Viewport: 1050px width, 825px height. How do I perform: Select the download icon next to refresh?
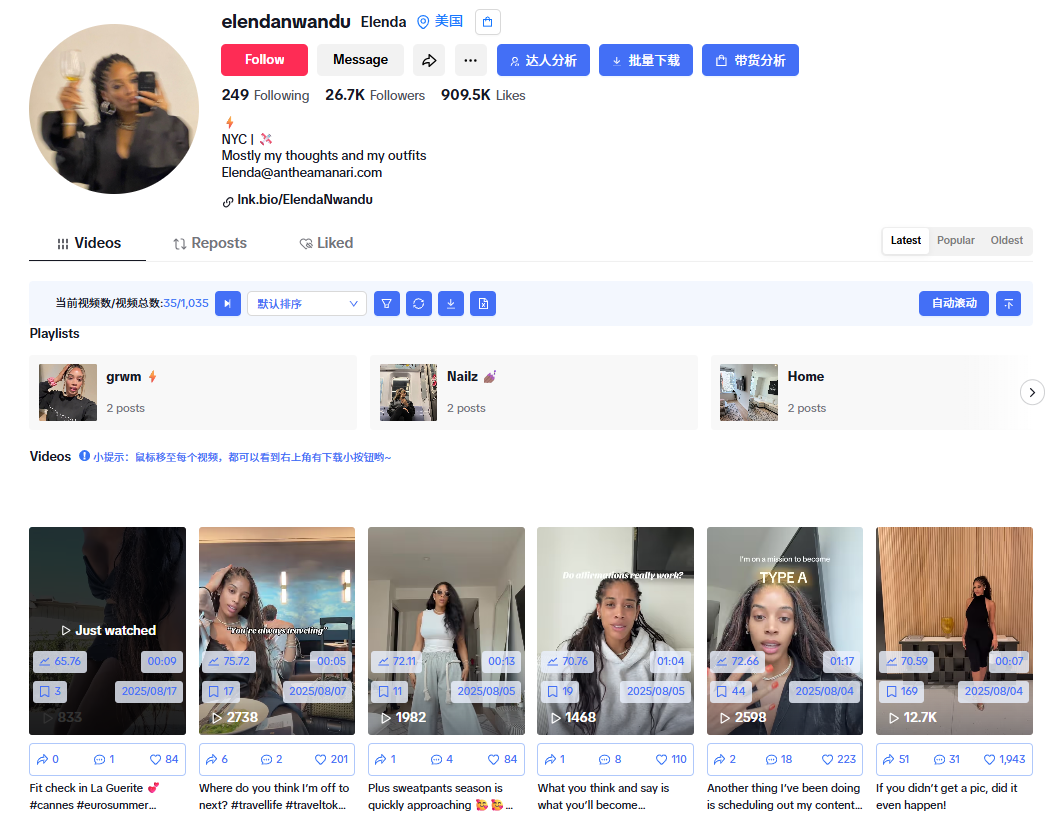coord(451,303)
